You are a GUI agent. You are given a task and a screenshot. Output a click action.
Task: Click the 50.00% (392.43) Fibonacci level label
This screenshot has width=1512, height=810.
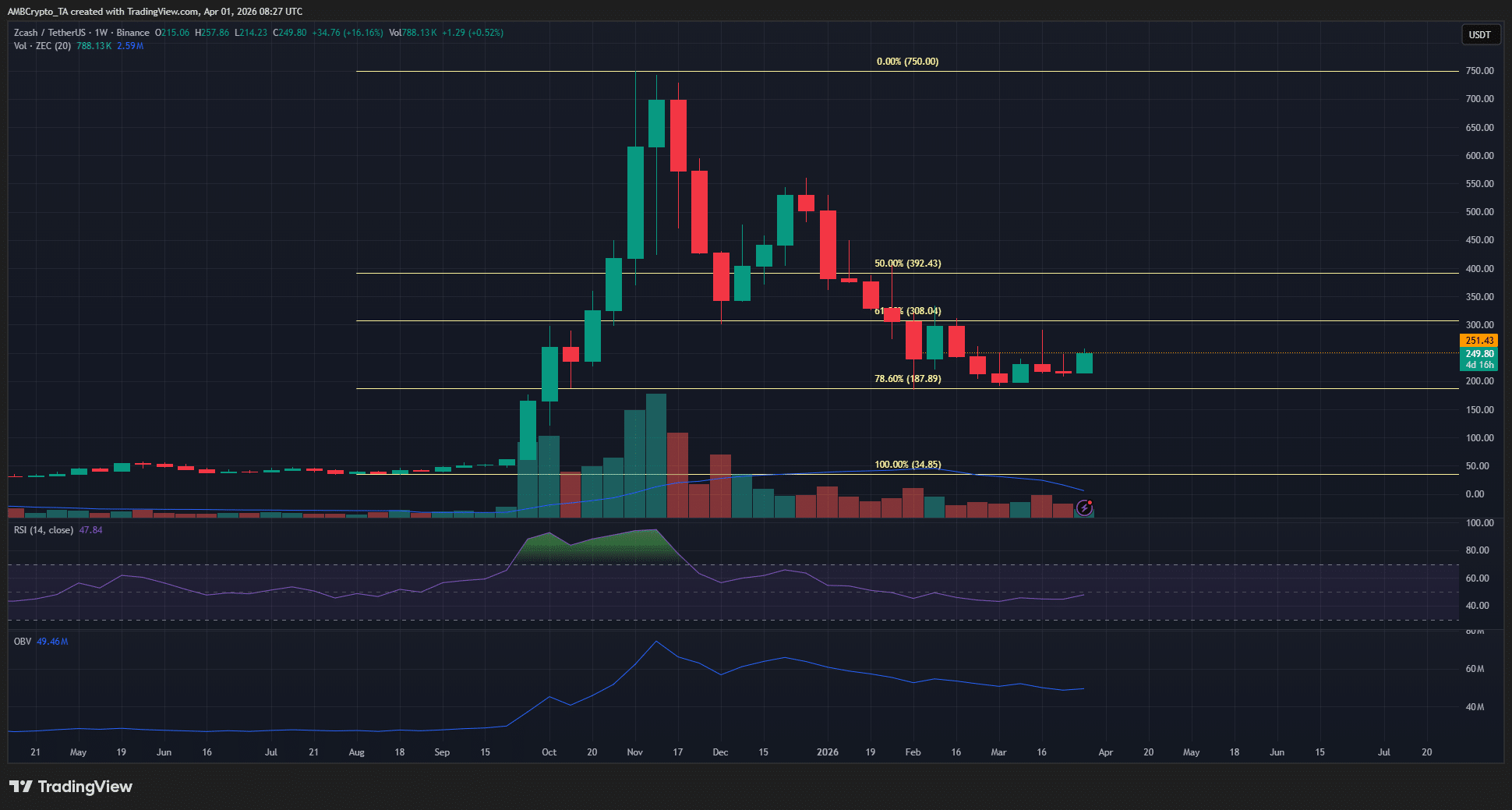(x=907, y=263)
